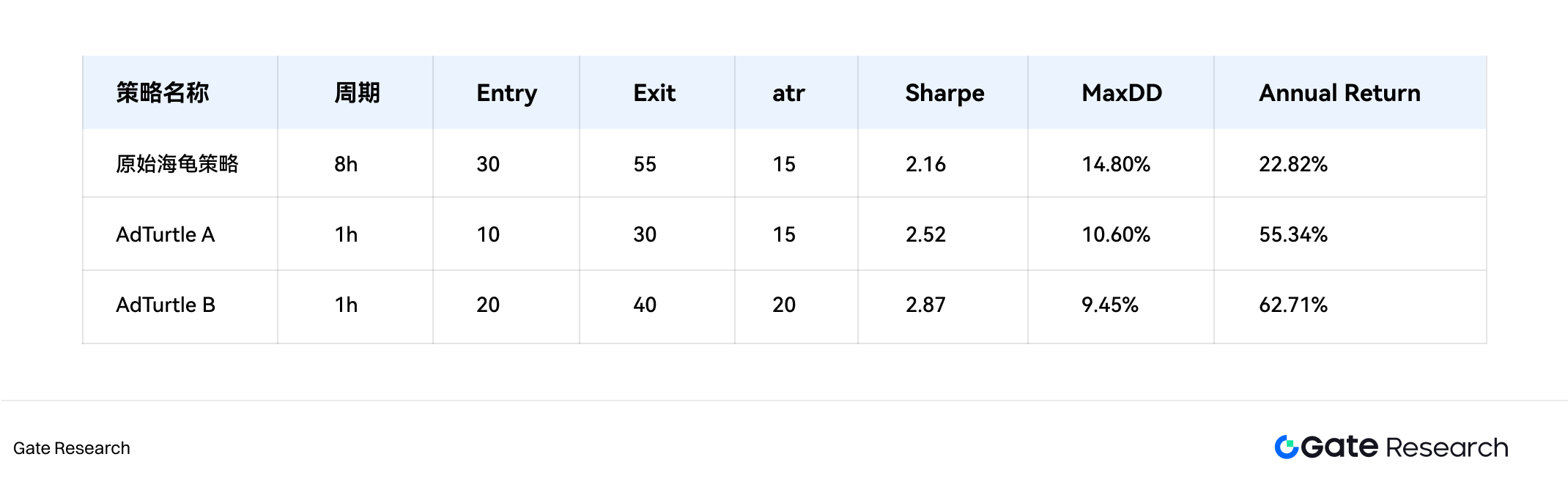Click the Gate Research logo icon
Screen dimensions: 1568x495
(x=1286, y=447)
